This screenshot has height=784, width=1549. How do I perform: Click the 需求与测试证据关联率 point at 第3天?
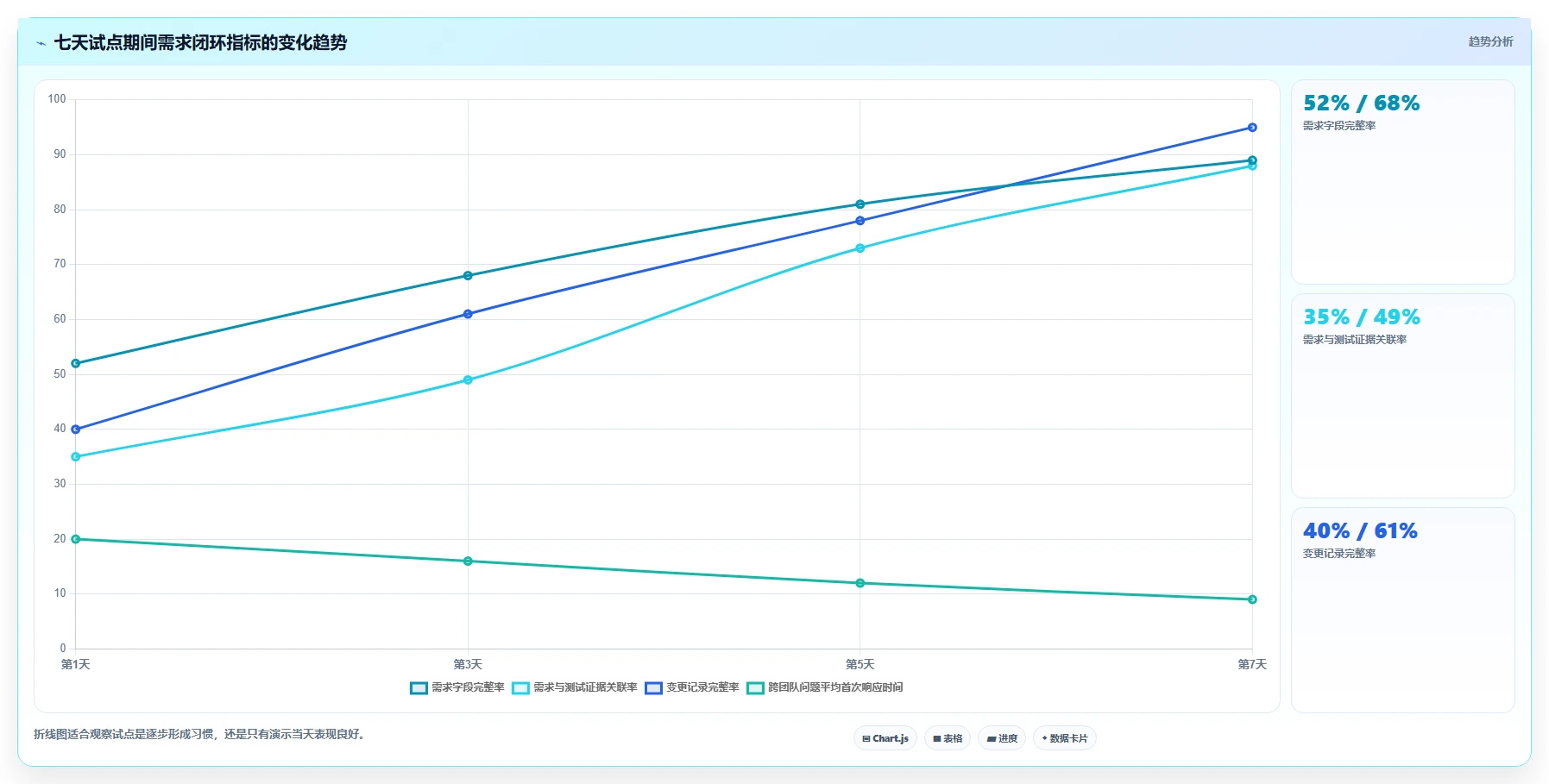[x=468, y=379]
